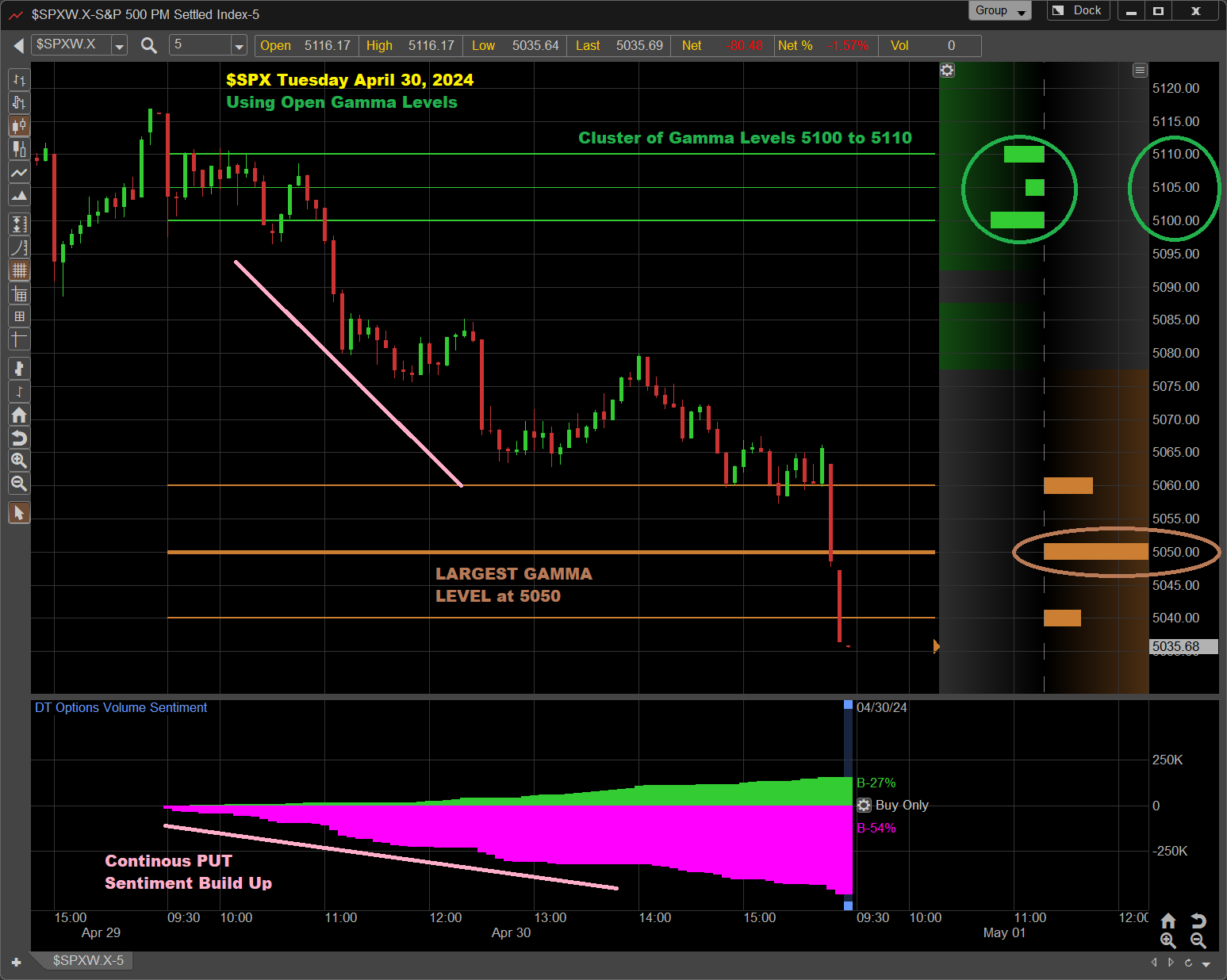
Task: Click the back arrow beside symbol box
Action: (18, 46)
